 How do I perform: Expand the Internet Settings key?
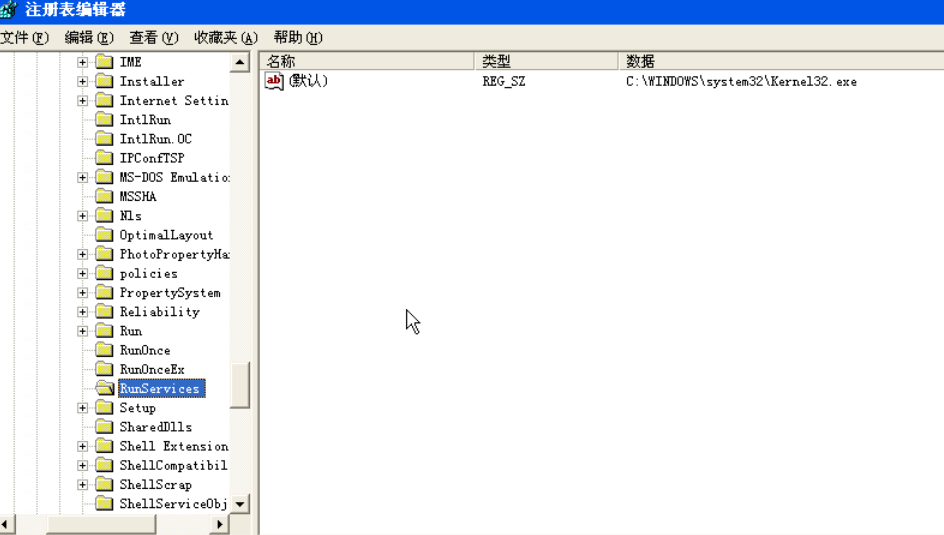coord(82,101)
